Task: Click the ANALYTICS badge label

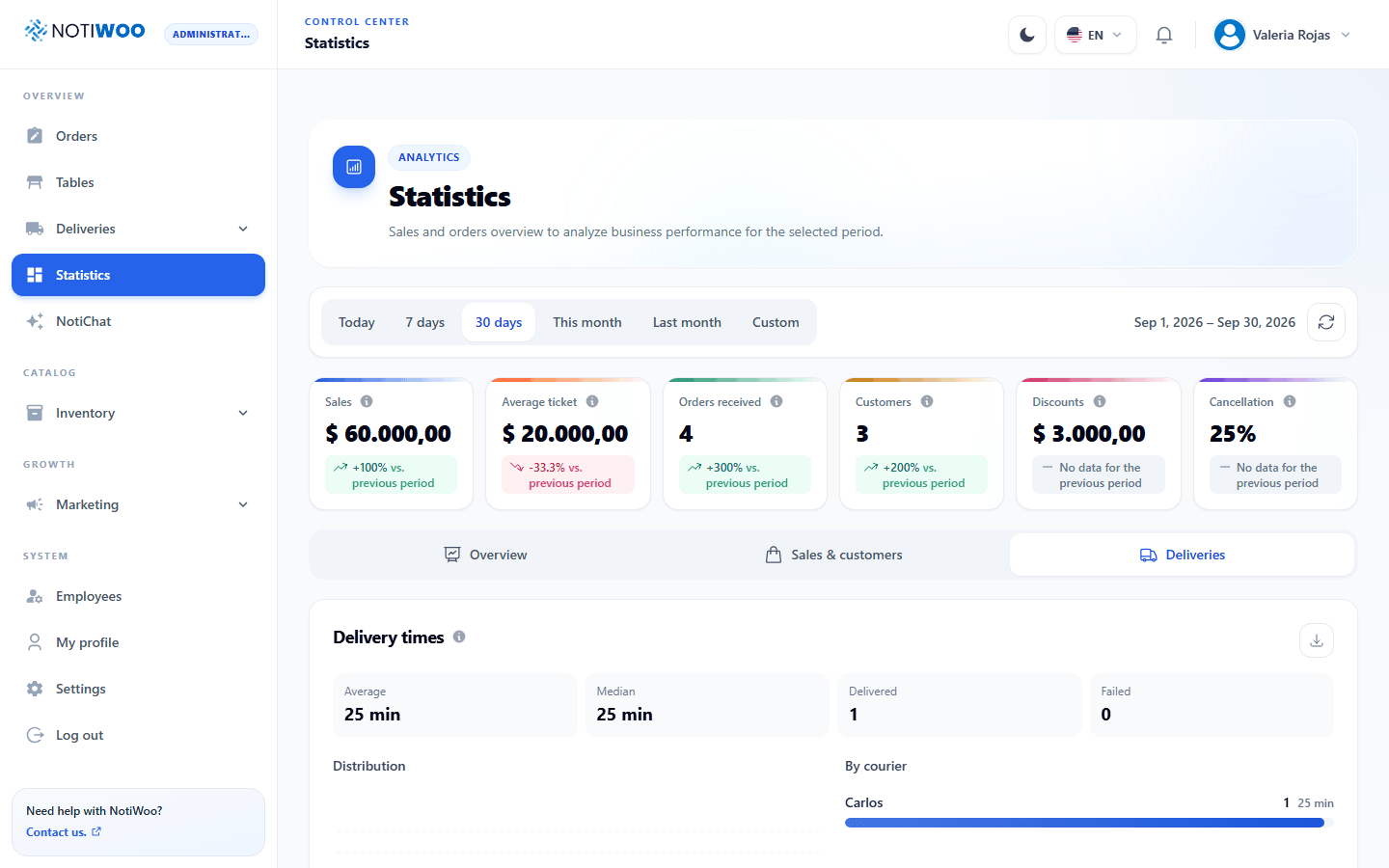Action: coord(429,157)
